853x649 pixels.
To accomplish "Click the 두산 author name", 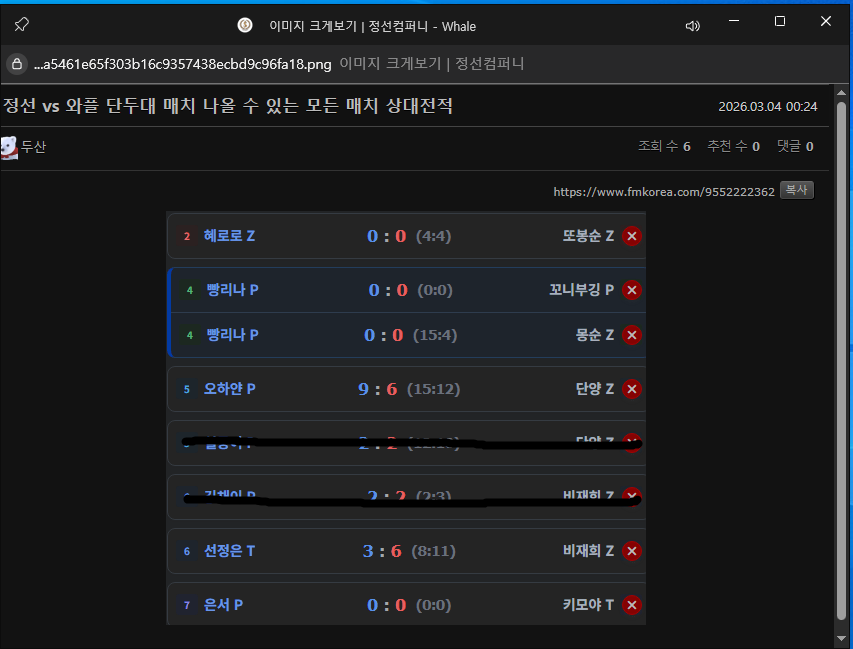I will (34, 147).
